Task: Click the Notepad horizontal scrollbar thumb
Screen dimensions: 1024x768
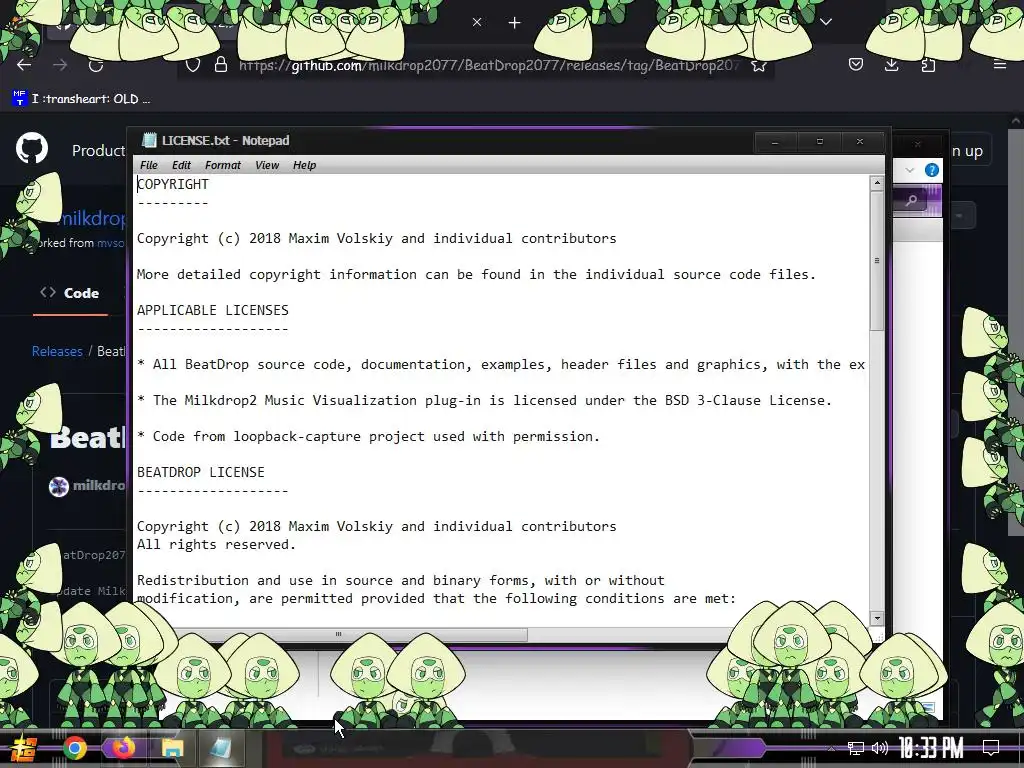Action: point(338,634)
